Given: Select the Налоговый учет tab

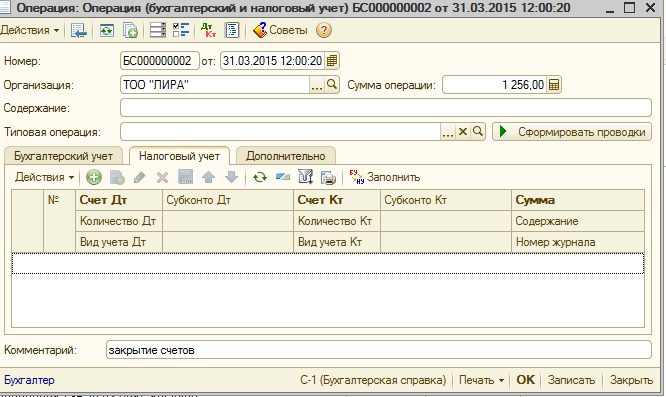Looking at the screenshot, I should pos(179,156).
